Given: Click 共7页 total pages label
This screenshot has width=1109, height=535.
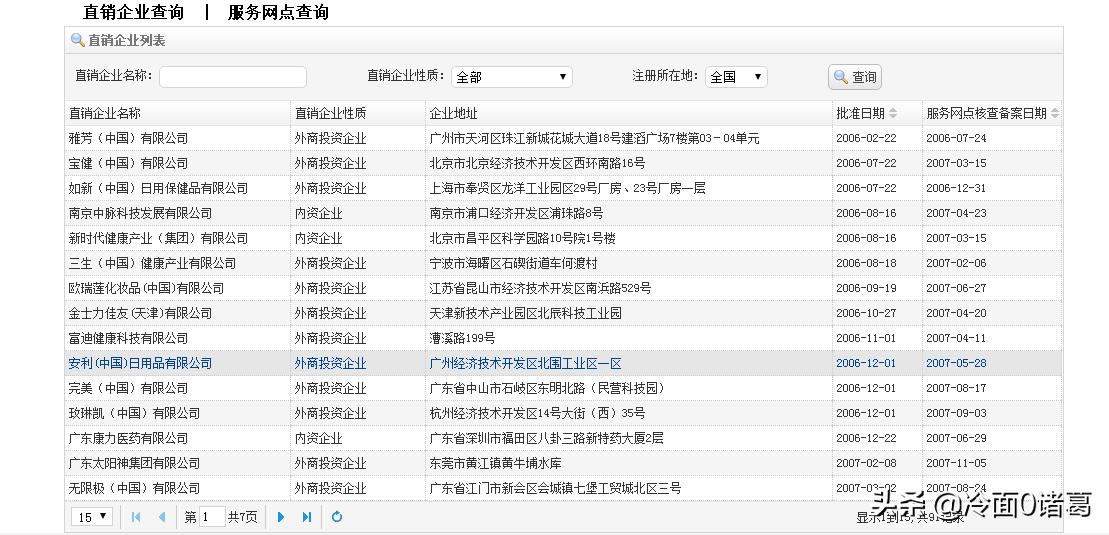Looking at the screenshot, I should click(243, 517).
